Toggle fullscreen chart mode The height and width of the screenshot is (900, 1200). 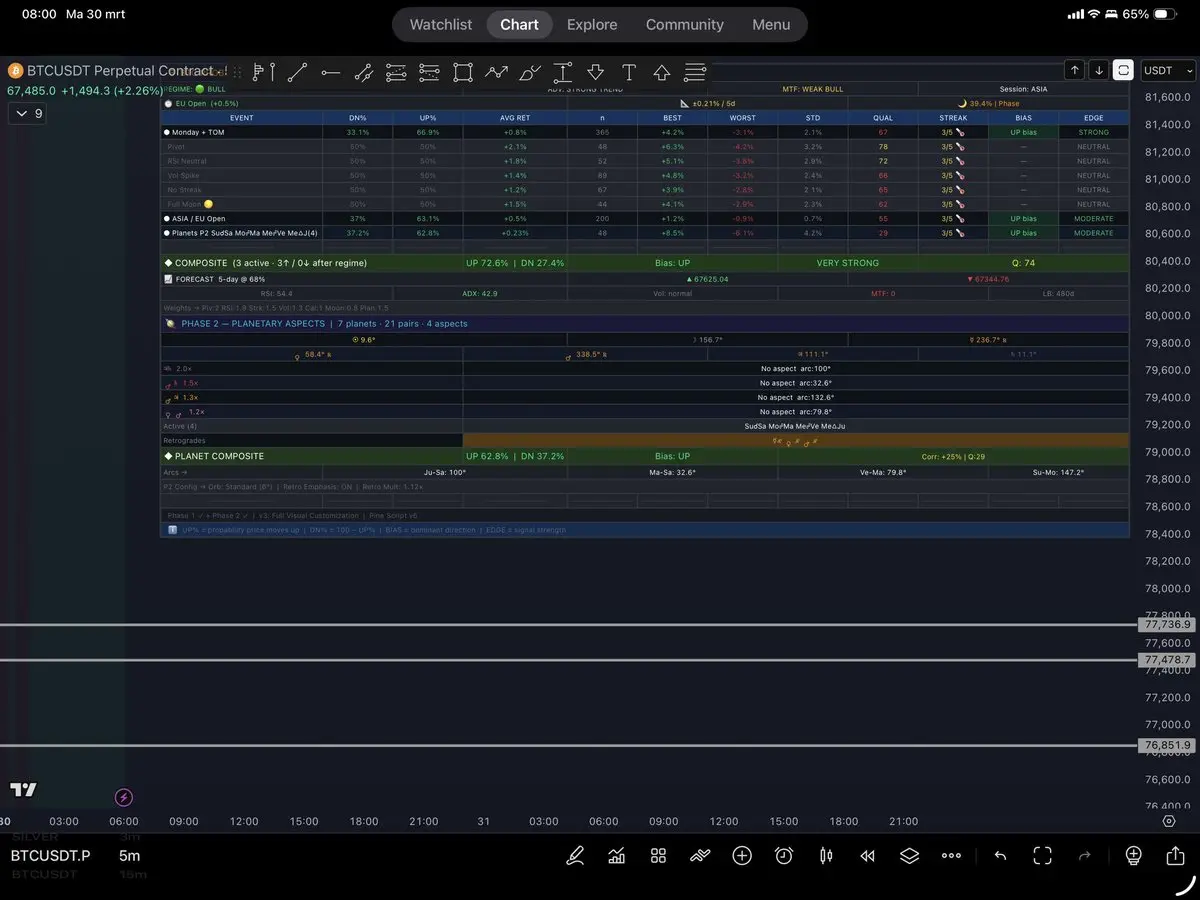coord(1042,856)
